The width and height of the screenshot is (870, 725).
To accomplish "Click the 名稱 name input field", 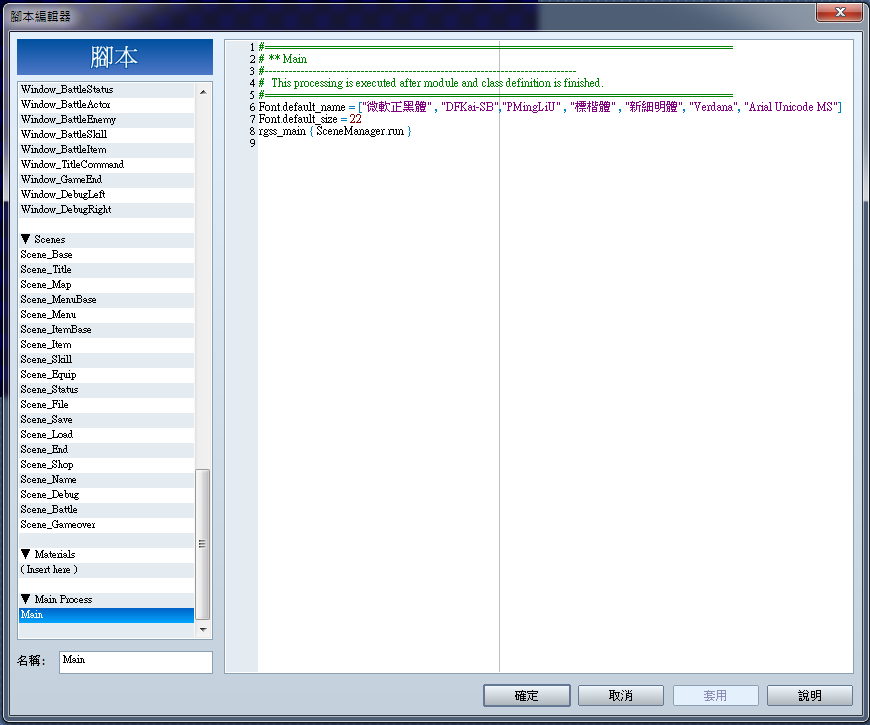I will (x=136, y=662).
